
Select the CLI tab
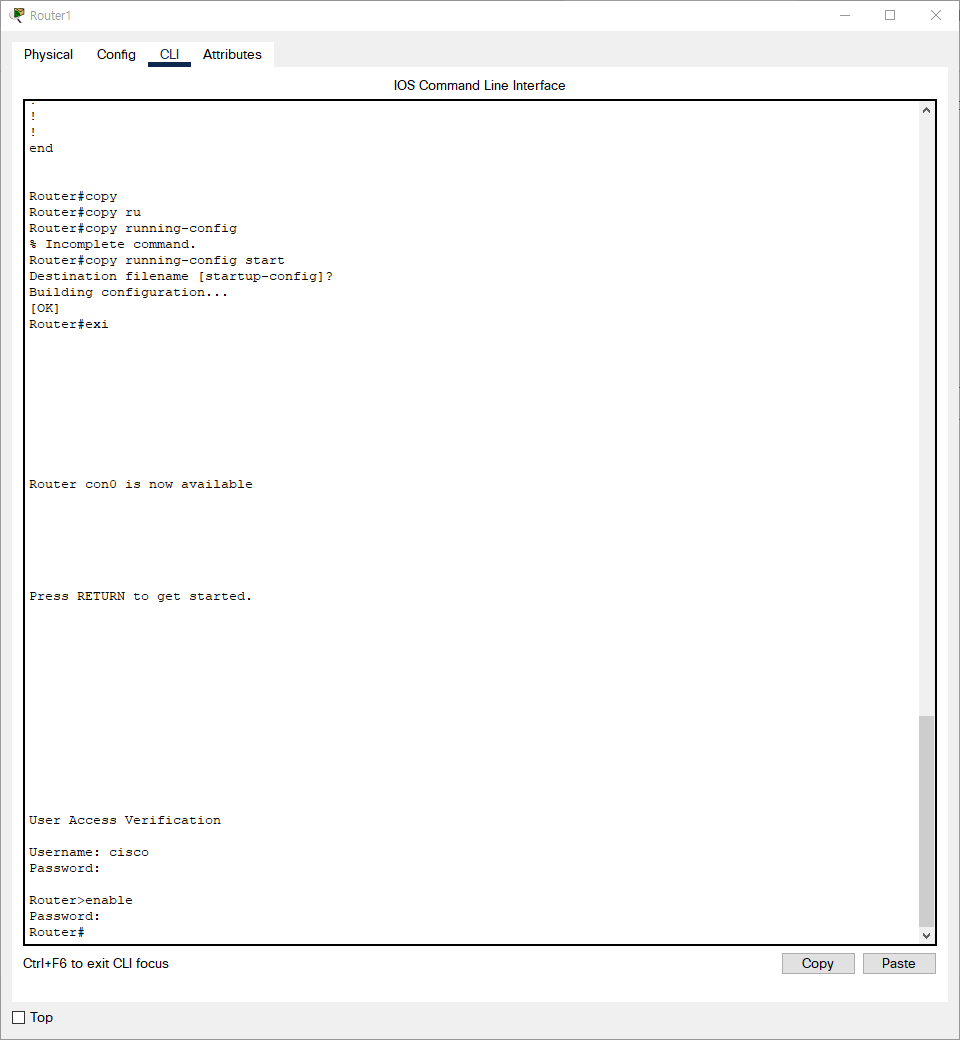click(x=169, y=54)
